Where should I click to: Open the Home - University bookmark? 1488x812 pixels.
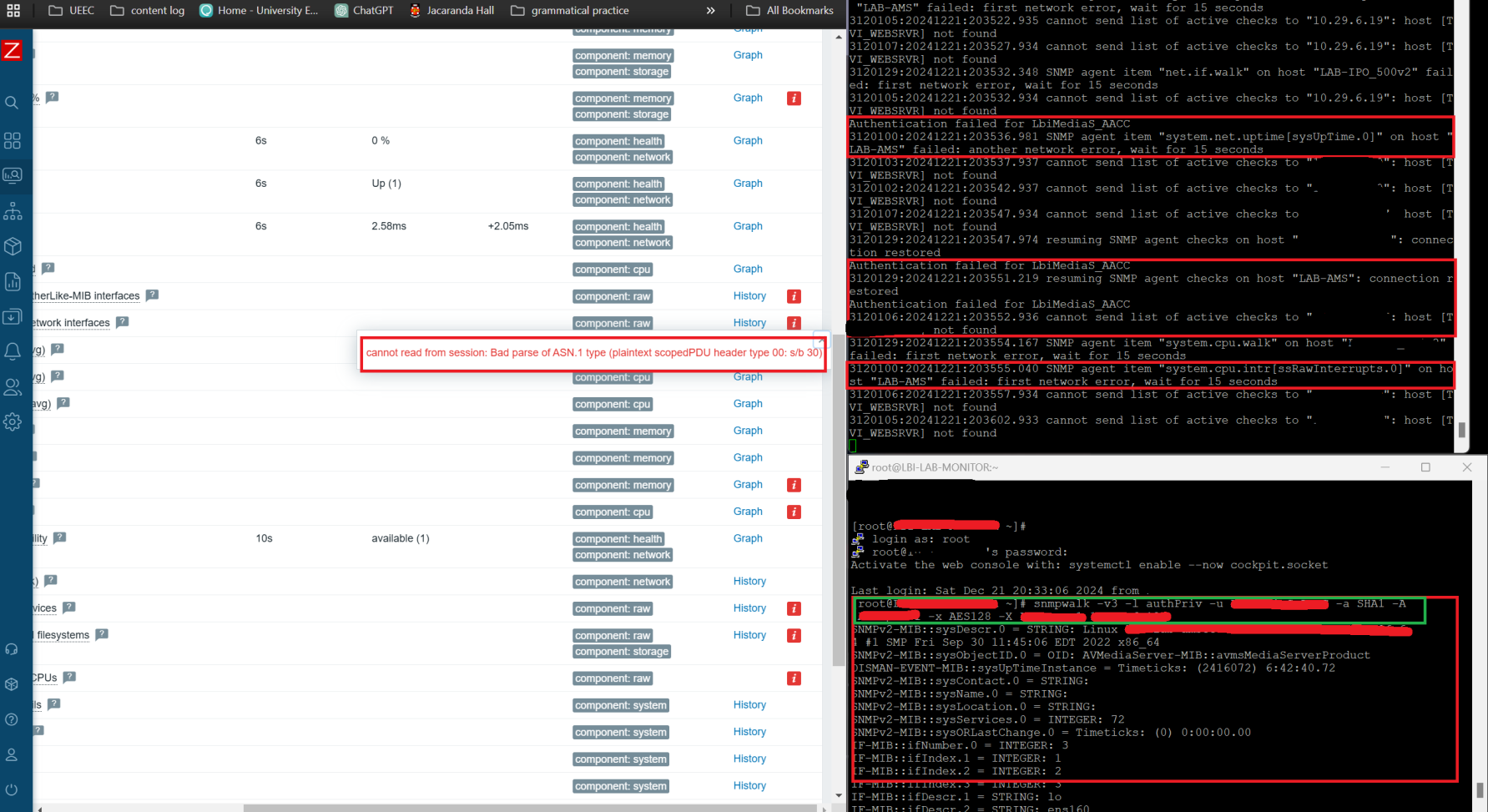pyautogui.click(x=260, y=11)
